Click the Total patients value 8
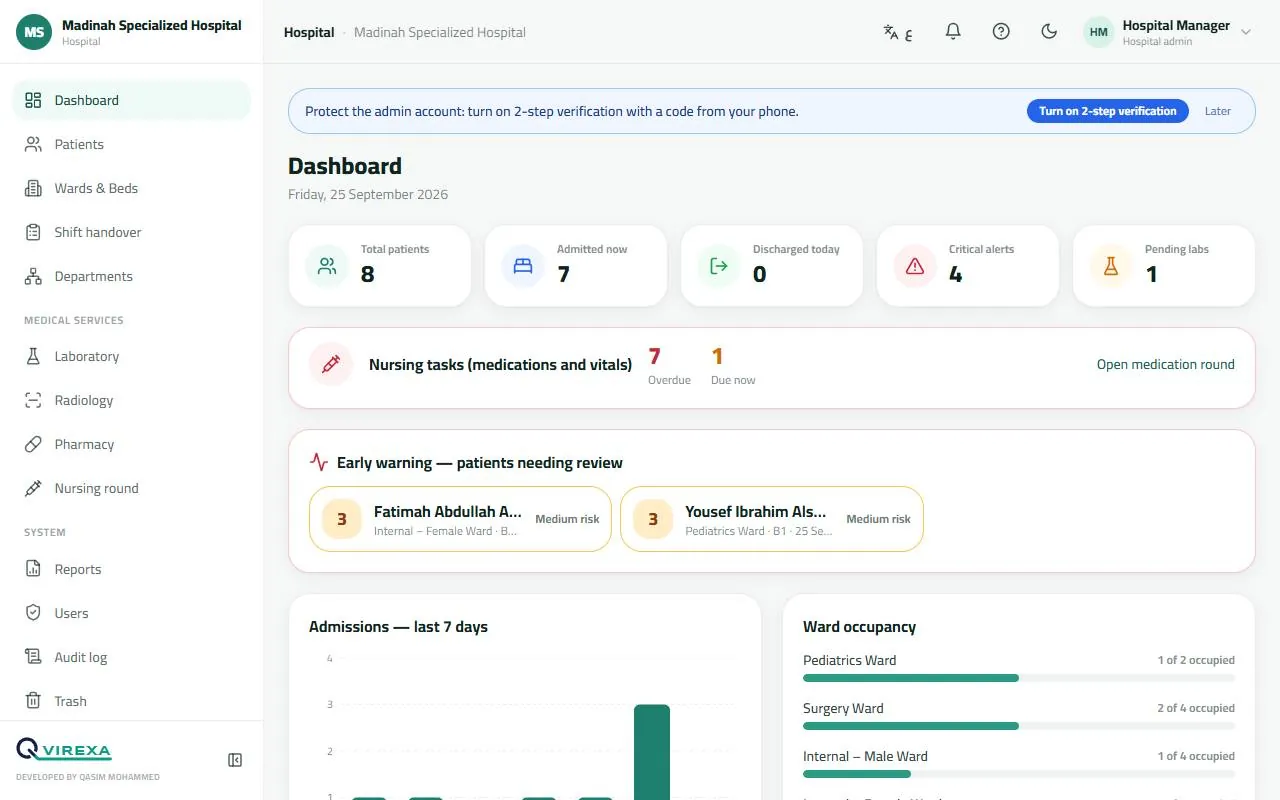The image size is (1280, 800). click(x=367, y=274)
